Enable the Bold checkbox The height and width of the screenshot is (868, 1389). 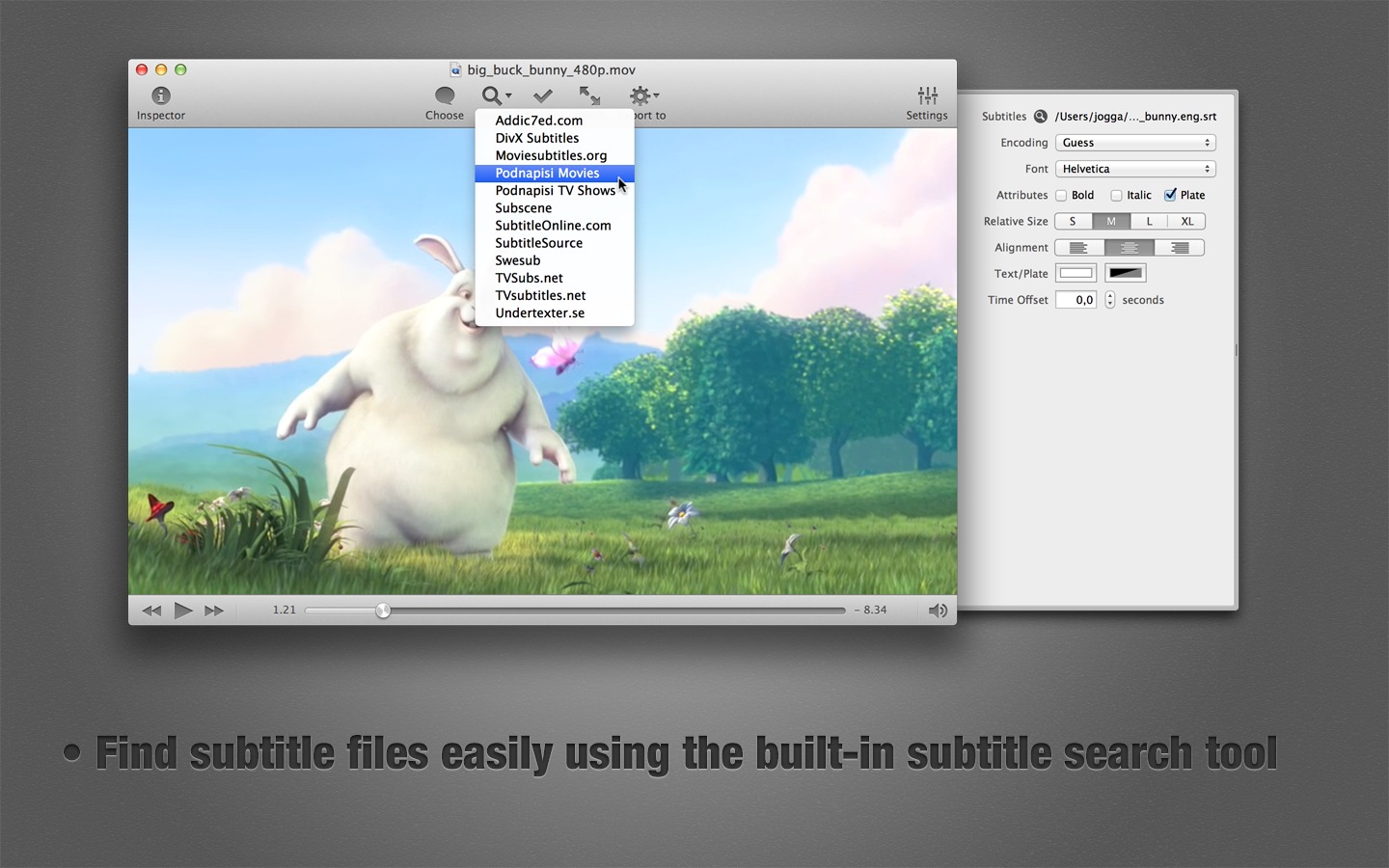(1061, 195)
